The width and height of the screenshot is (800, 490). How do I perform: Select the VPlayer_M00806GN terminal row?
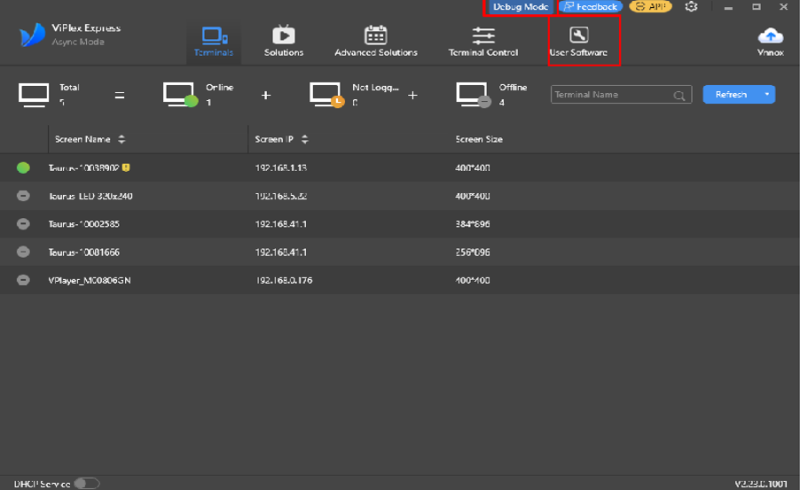tap(300, 280)
